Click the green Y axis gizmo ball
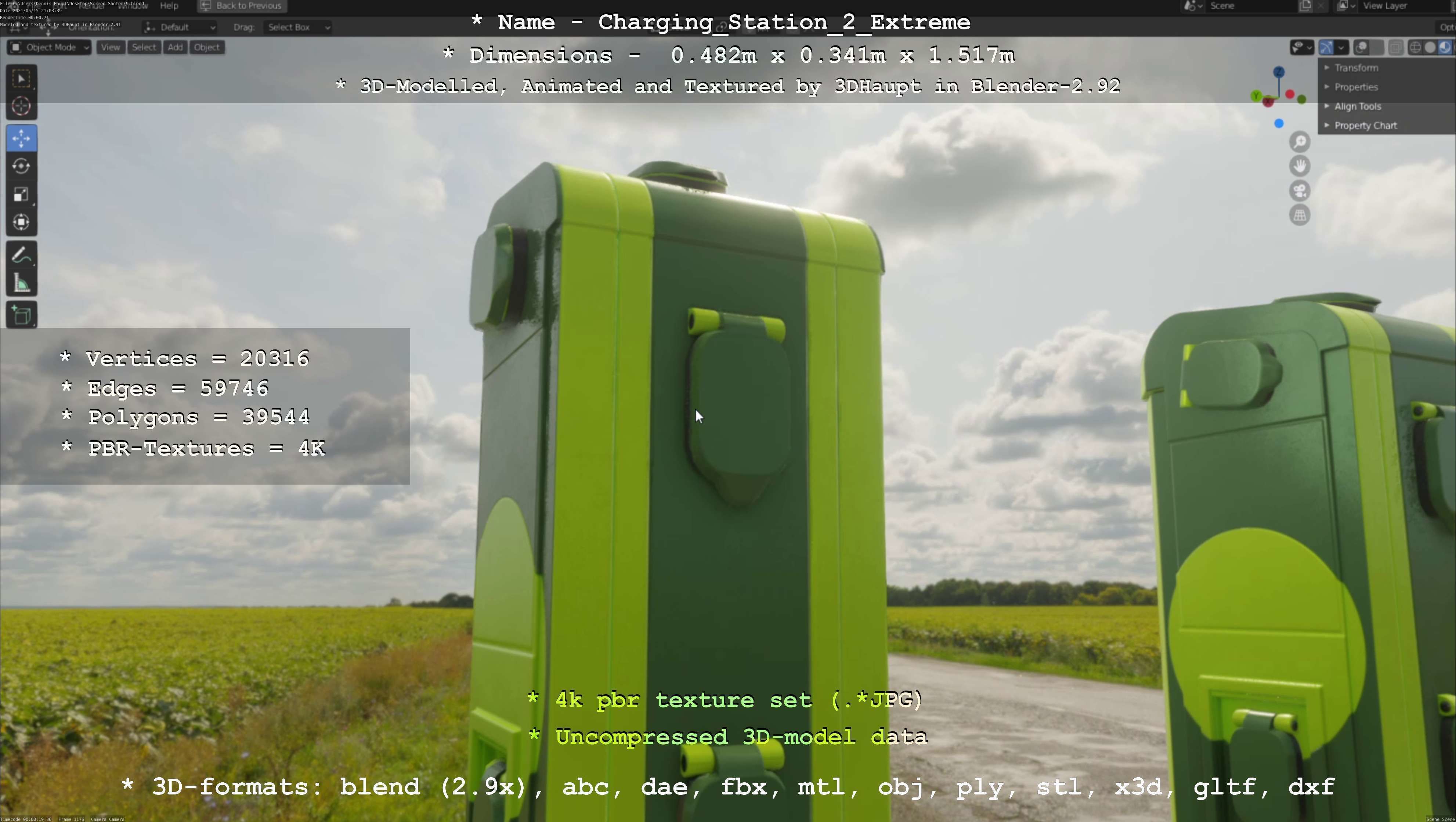The width and height of the screenshot is (1456, 822). click(1256, 96)
